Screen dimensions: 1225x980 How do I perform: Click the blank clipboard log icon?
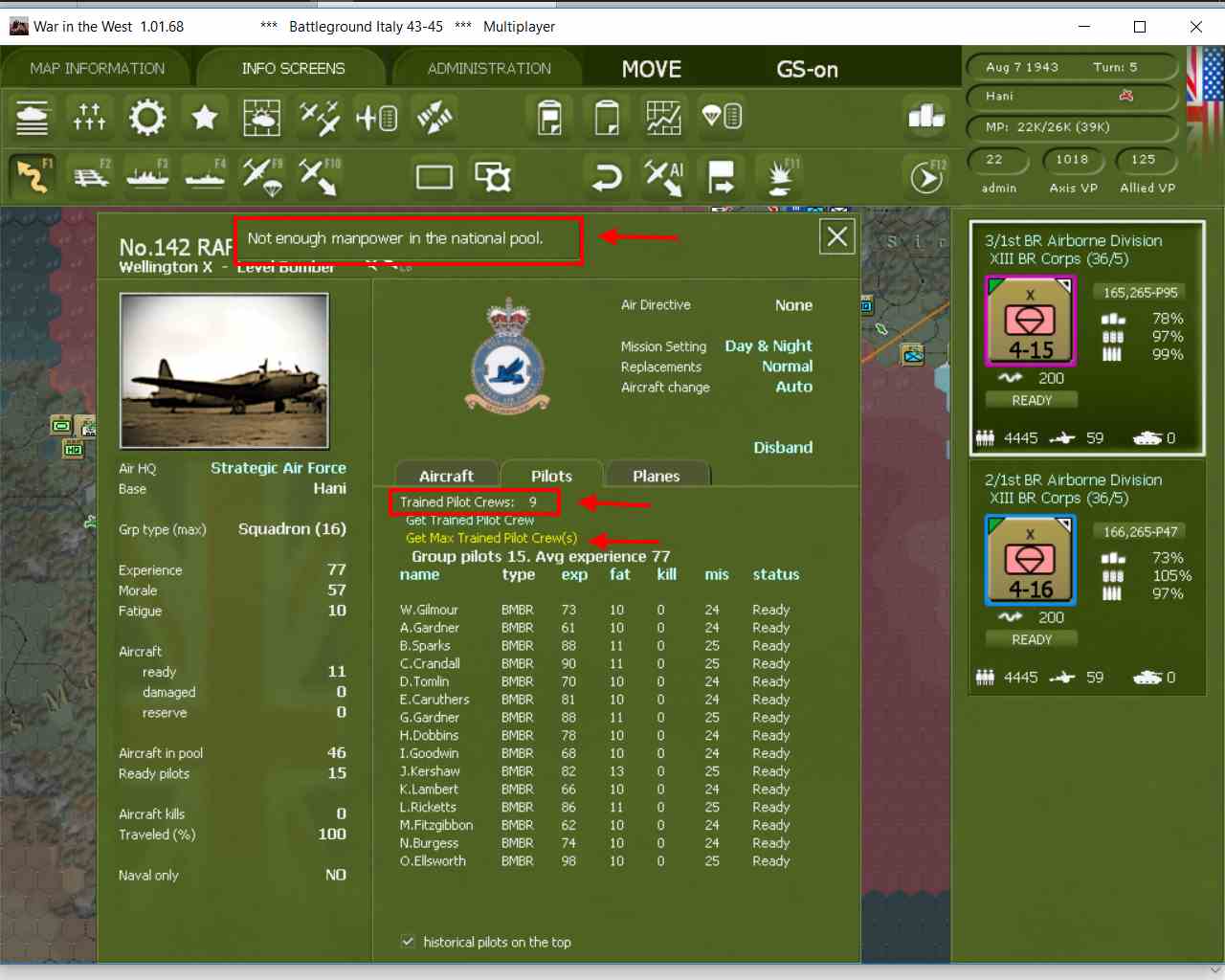point(607,117)
